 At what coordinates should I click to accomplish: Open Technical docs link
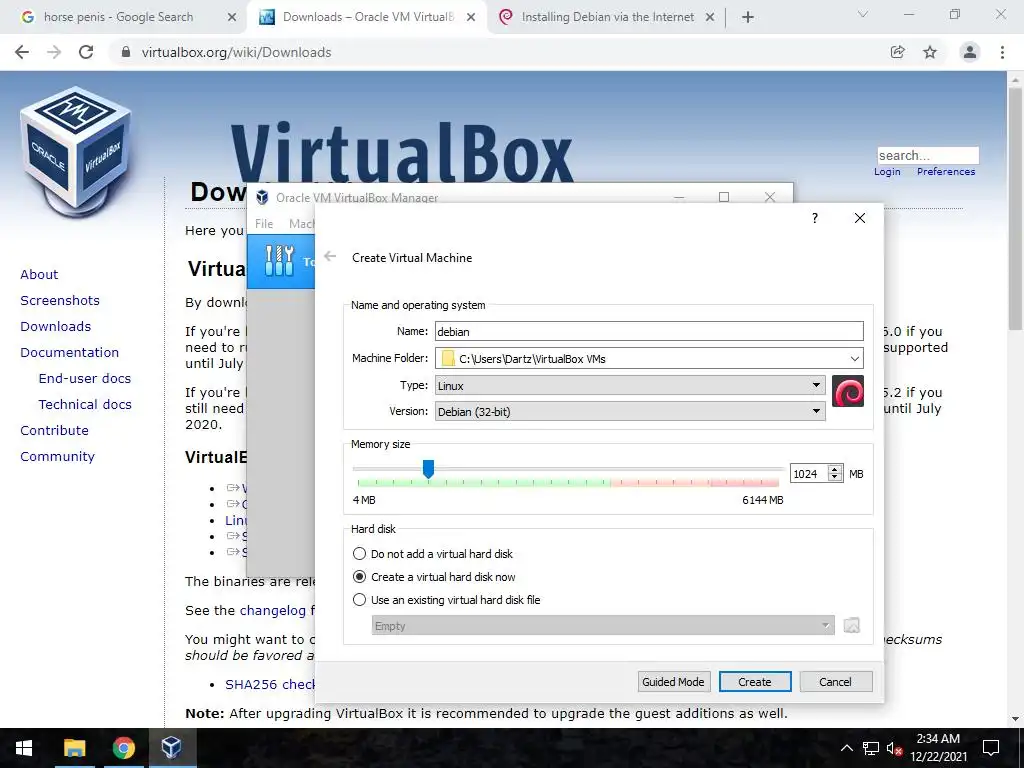[85, 404]
